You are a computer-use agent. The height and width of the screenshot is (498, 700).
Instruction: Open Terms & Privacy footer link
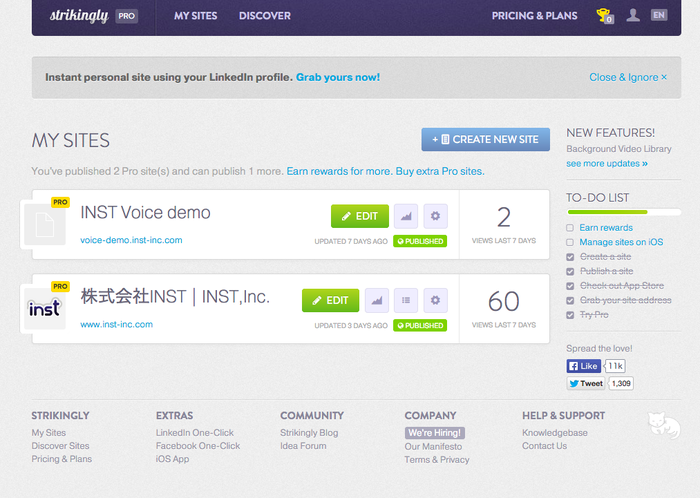click(x=437, y=460)
